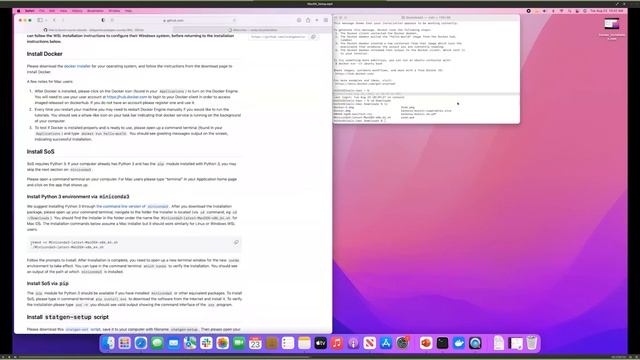Switch to the second Safari tab
This screenshot has width=640, height=360.
tap(252, 30)
